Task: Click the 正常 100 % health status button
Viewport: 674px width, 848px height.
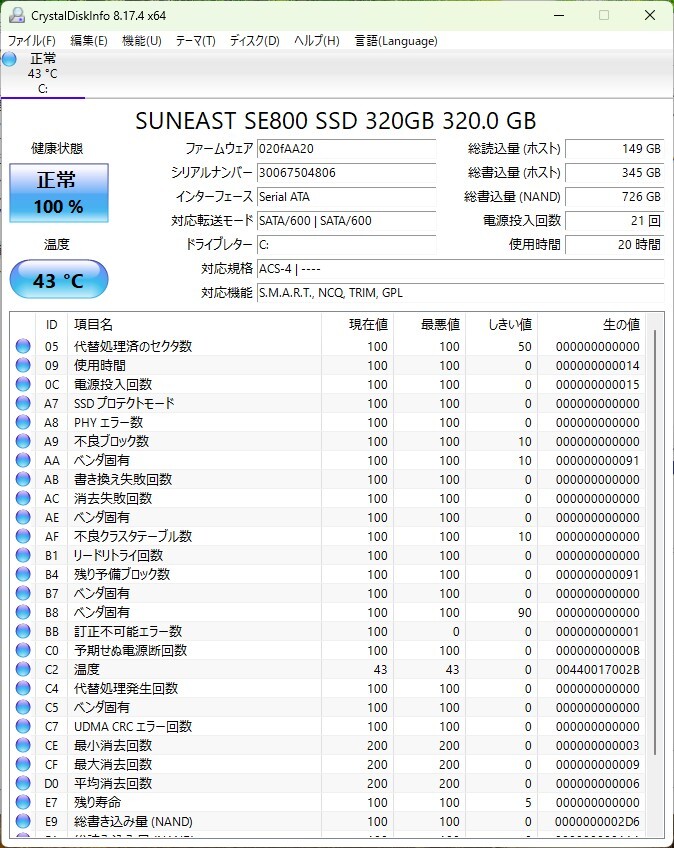Action: (x=59, y=193)
